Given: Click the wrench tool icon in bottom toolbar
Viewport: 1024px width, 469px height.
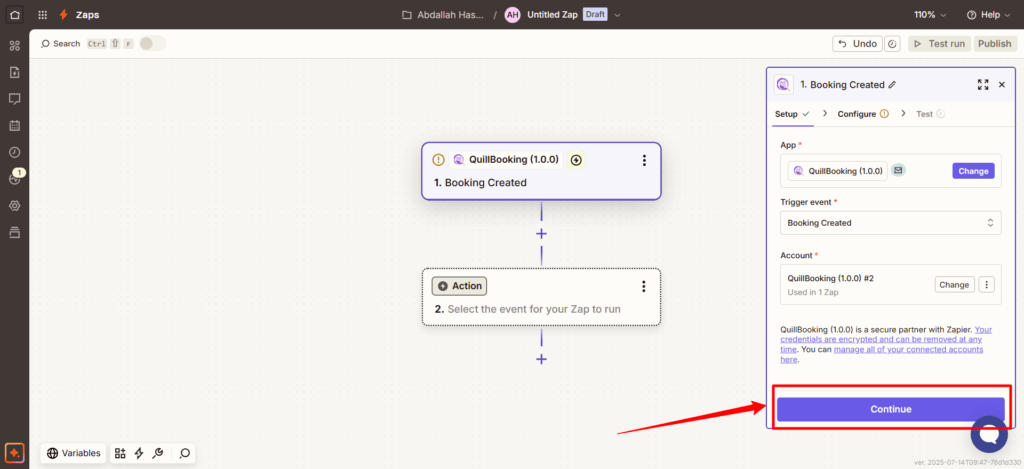Looking at the screenshot, I should click(x=158, y=453).
